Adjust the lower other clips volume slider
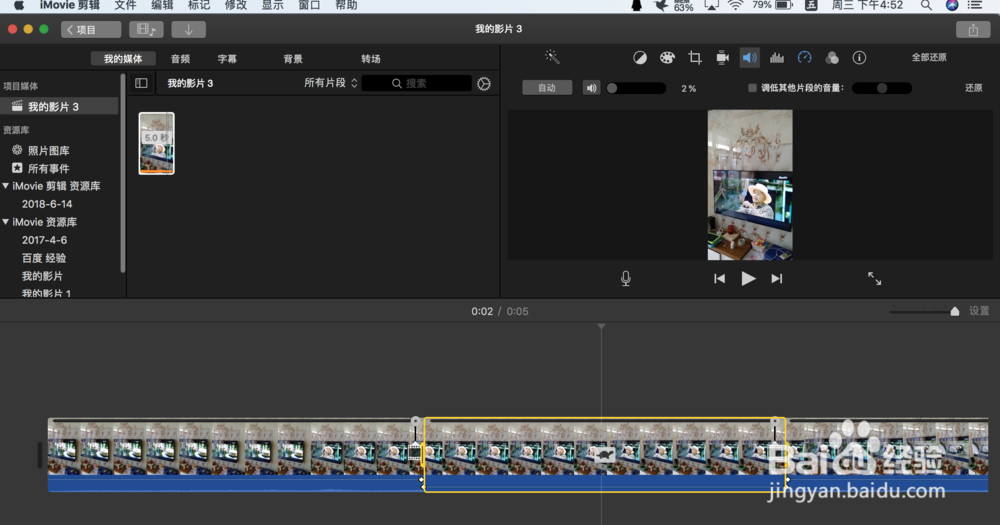 [x=882, y=88]
